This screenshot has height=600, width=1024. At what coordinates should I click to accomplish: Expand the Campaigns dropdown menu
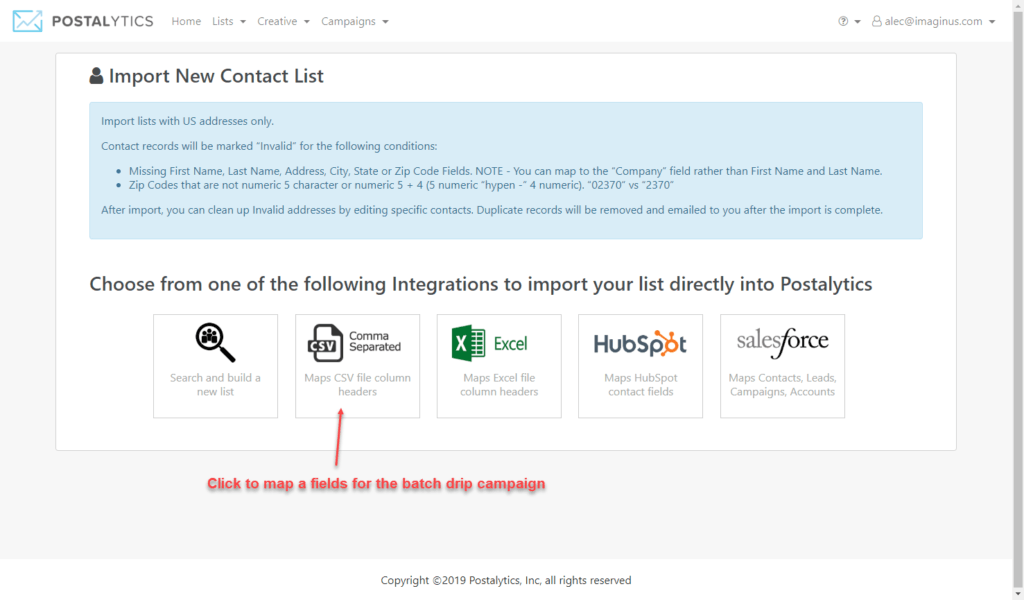(x=355, y=22)
